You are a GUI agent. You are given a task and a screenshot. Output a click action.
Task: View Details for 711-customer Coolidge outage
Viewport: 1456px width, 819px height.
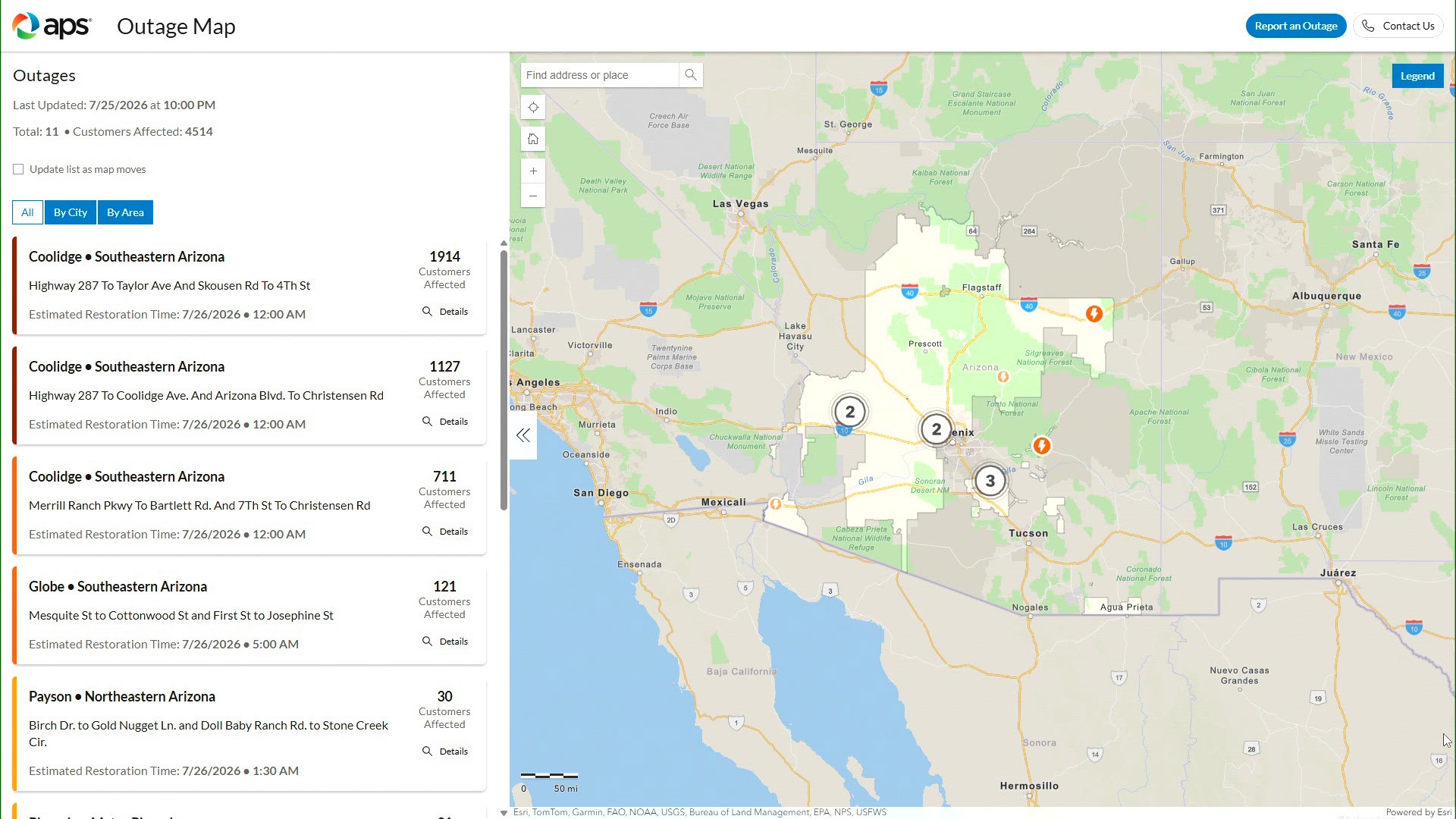(445, 532)
